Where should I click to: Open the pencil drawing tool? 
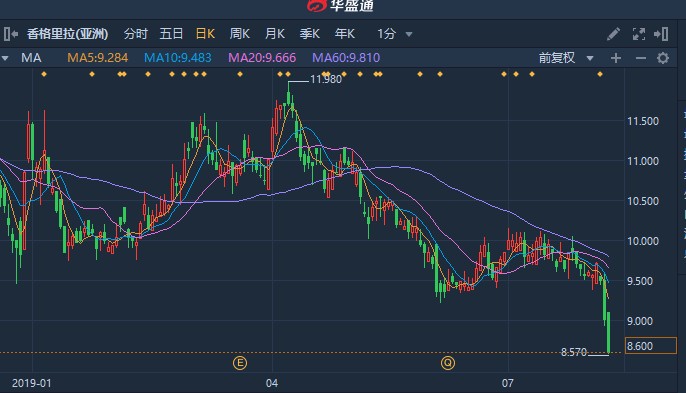click(x=613, y=34)
